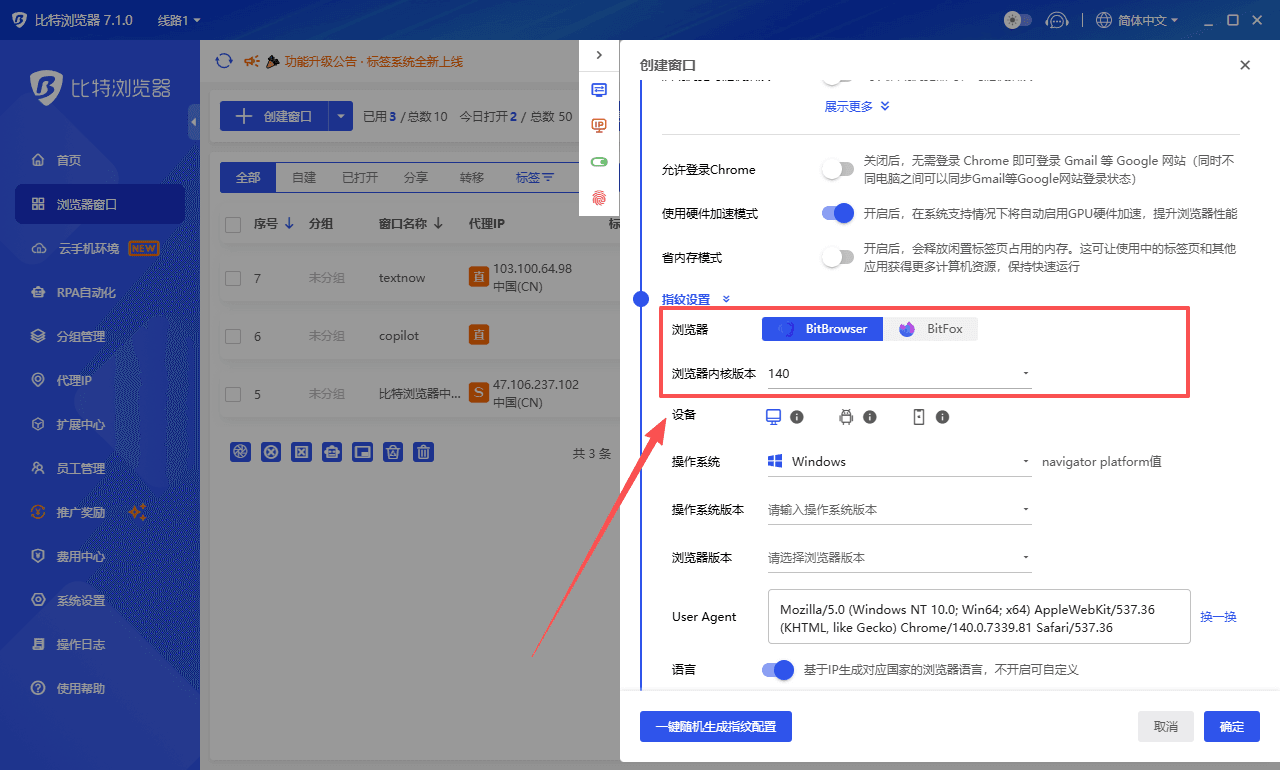Select the mobile phone device icon
Viewport: 1280px width, 770px height.
point(918,416)
